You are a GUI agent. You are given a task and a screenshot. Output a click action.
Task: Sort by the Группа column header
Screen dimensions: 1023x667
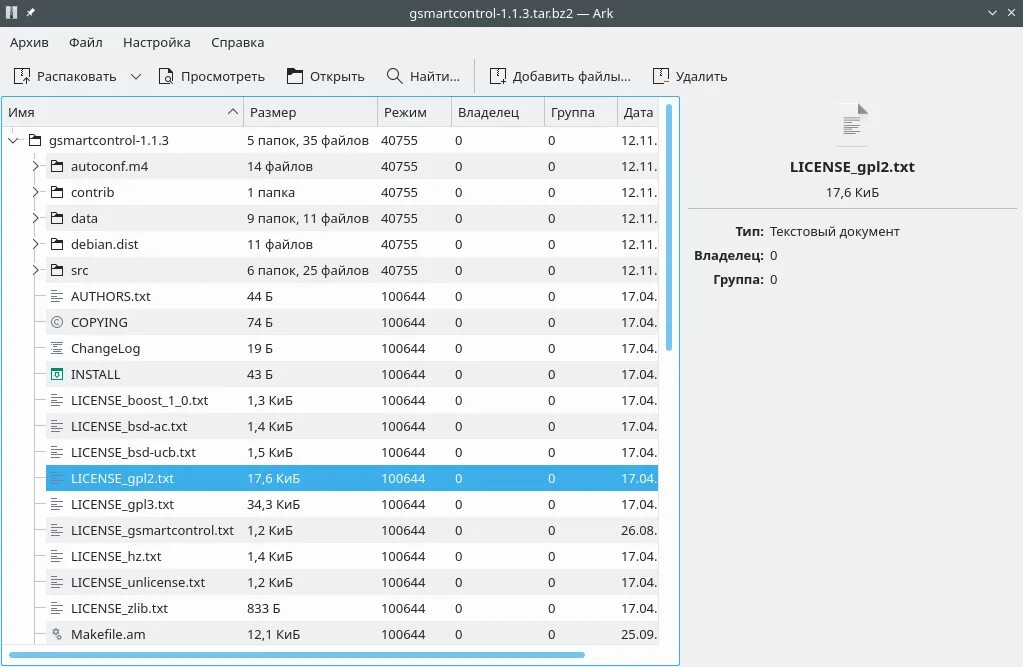(581, 112)
